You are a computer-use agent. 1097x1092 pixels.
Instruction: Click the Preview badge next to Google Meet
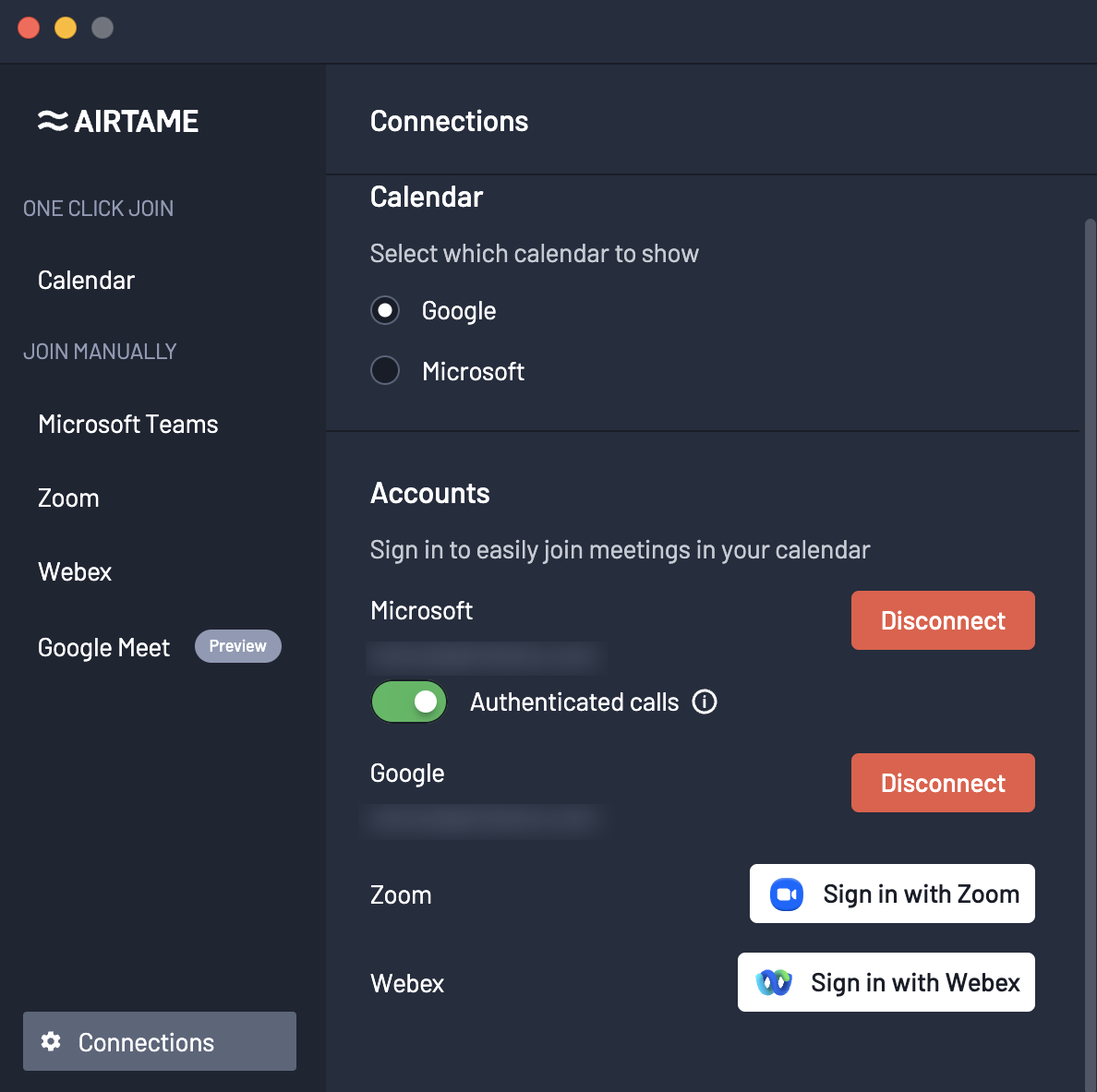tap(237, 646)
